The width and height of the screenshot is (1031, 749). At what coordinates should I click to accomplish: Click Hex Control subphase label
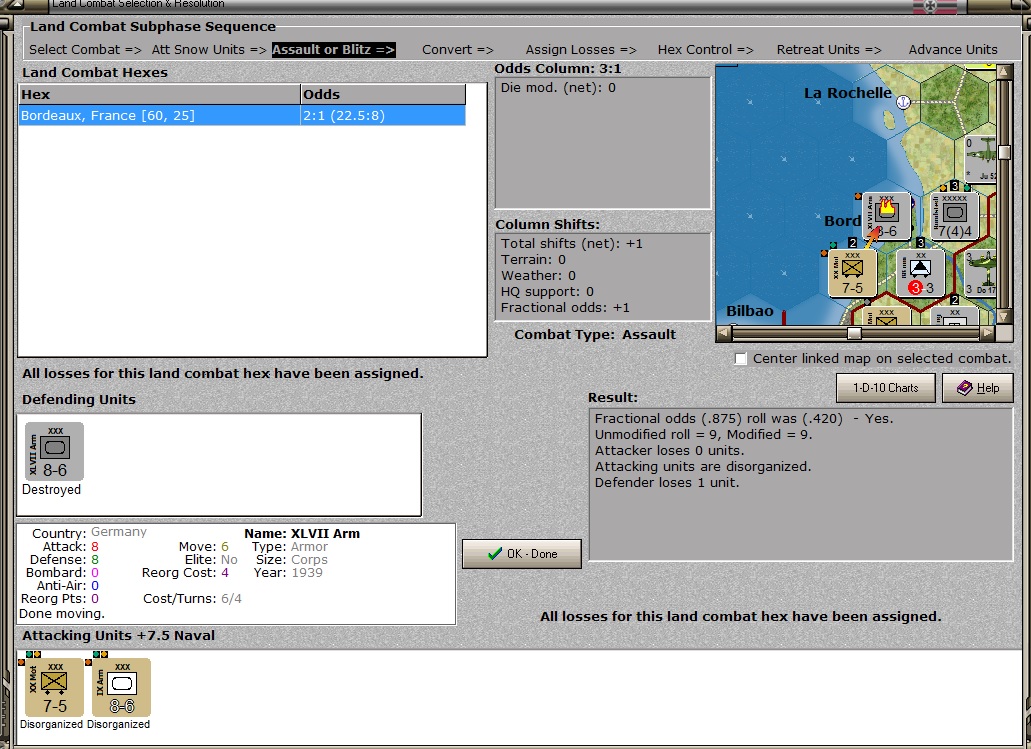706,50
